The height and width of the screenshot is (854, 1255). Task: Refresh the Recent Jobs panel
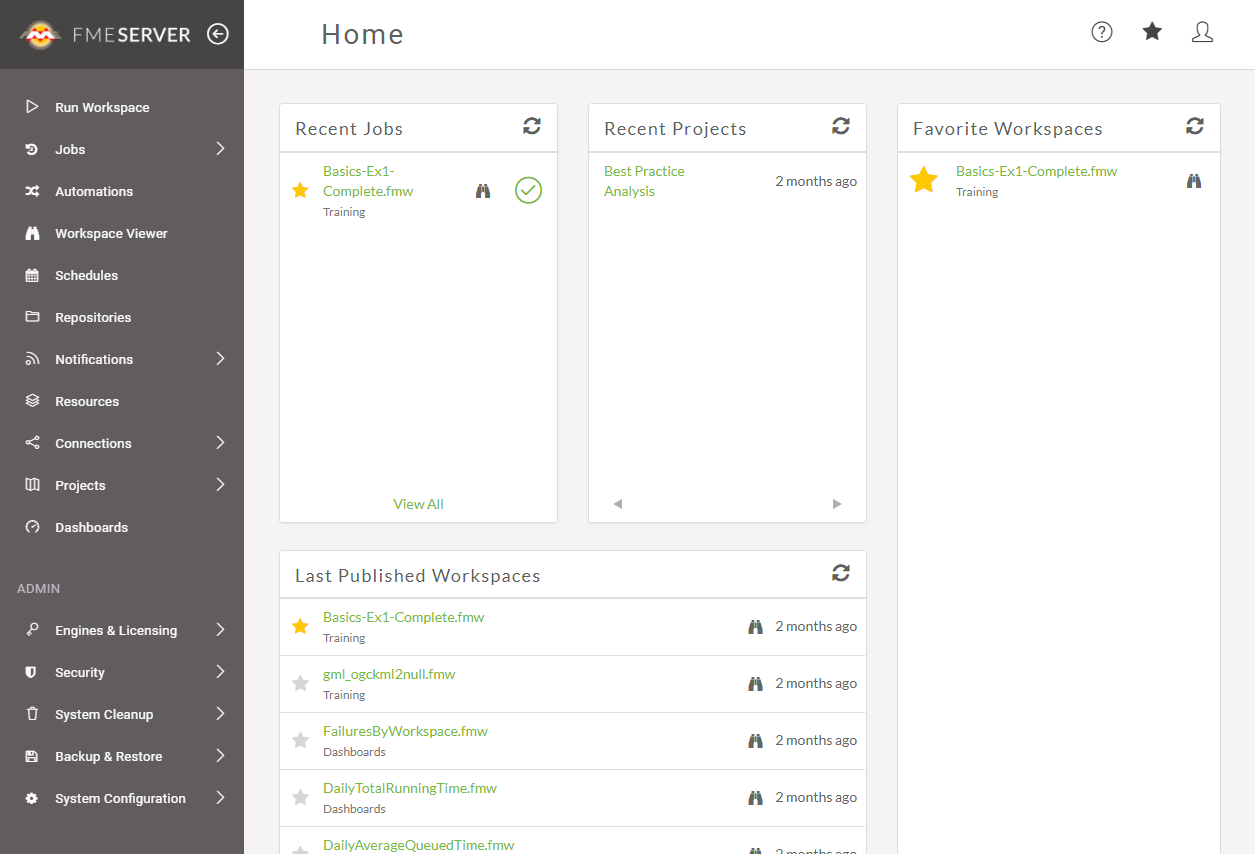click(x=532, y=126)
